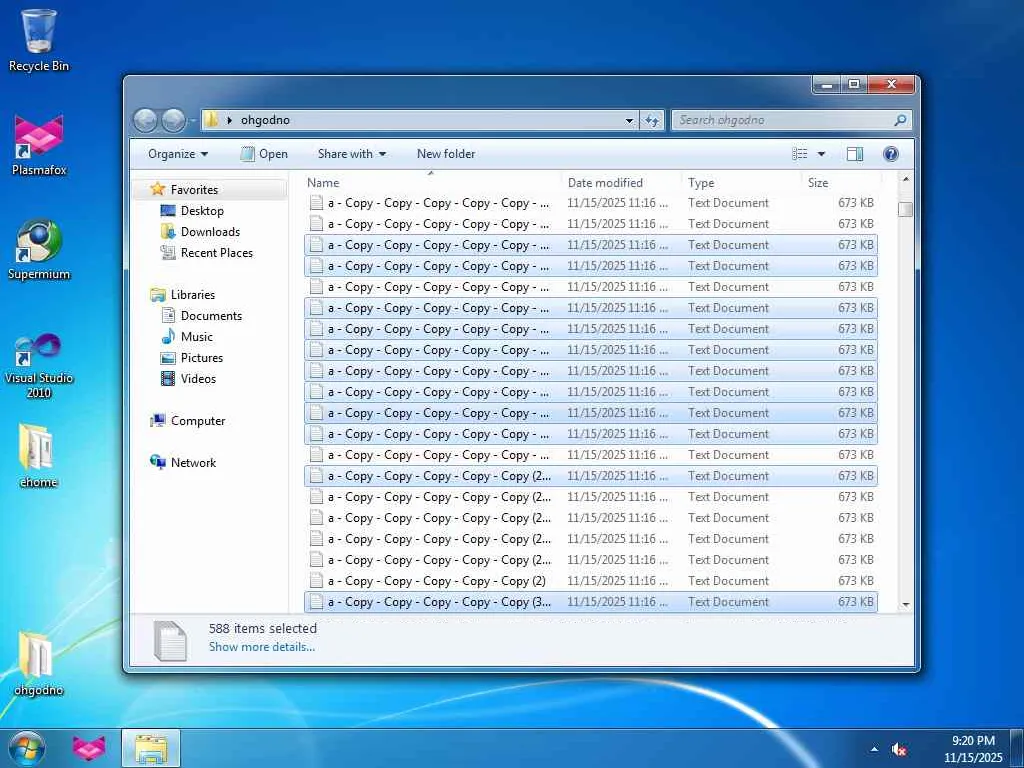Expand the change view options arrow
This screenshot has height=768, width=1024.
821,154
